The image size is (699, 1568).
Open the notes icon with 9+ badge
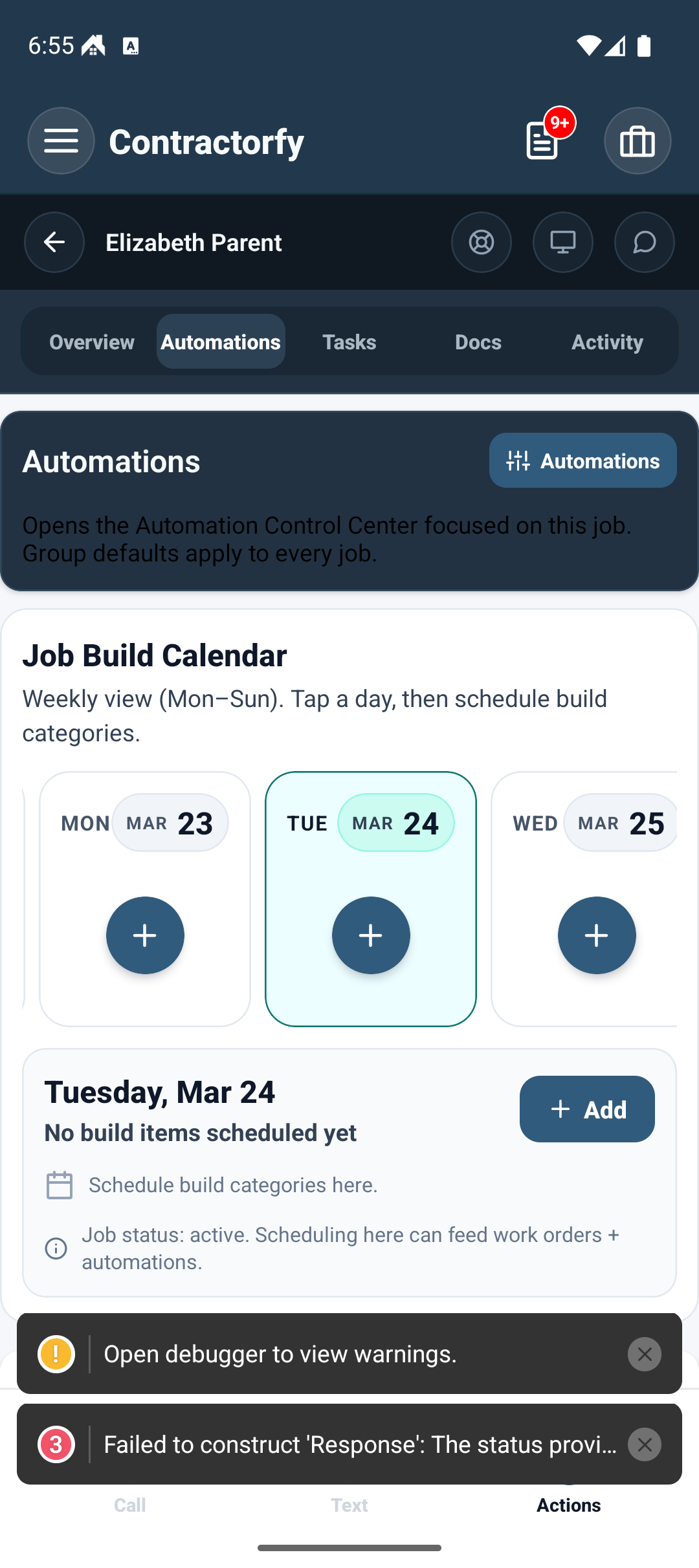pyautogui.click(x=544, y=140)
